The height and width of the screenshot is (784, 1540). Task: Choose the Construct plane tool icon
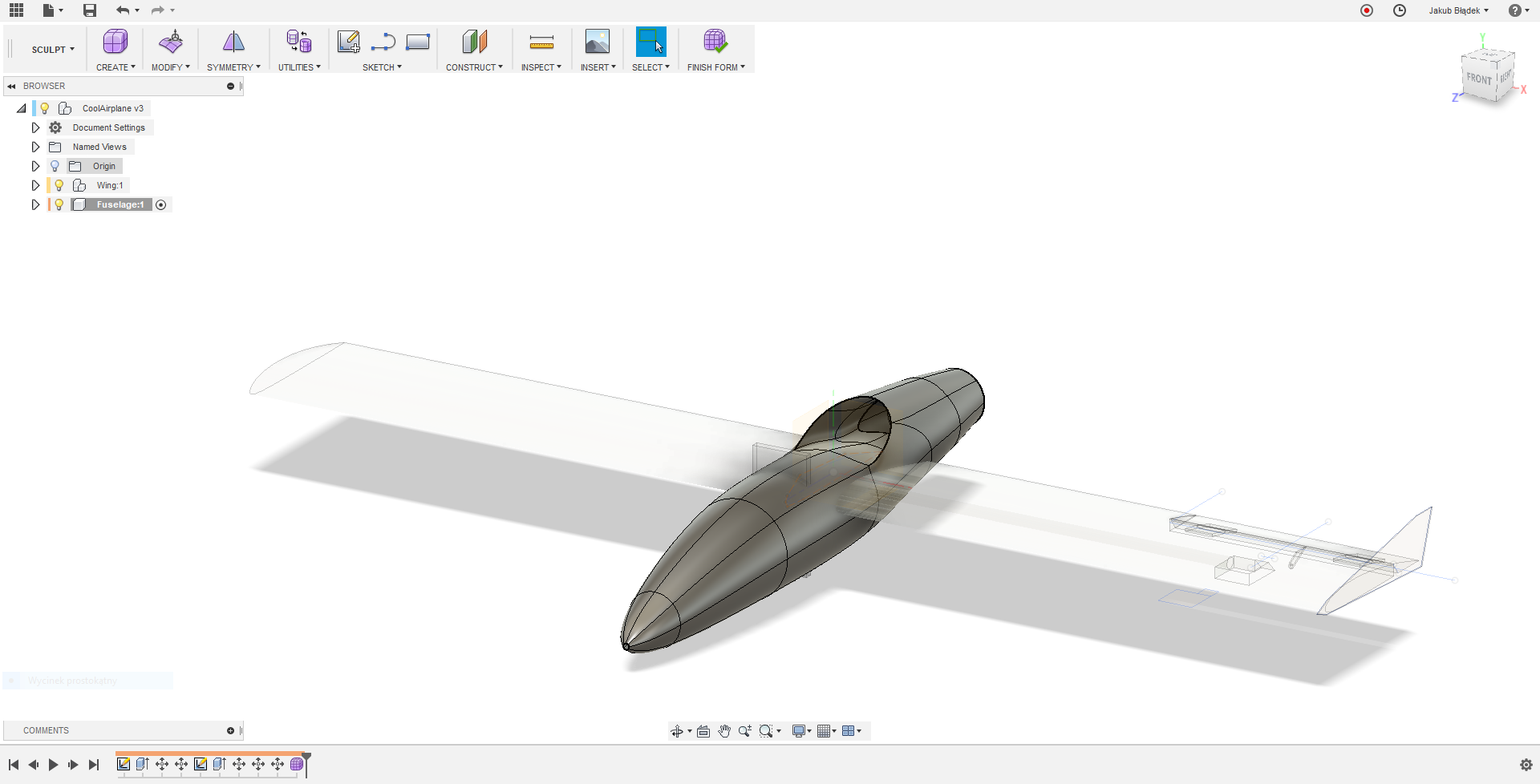475,42
